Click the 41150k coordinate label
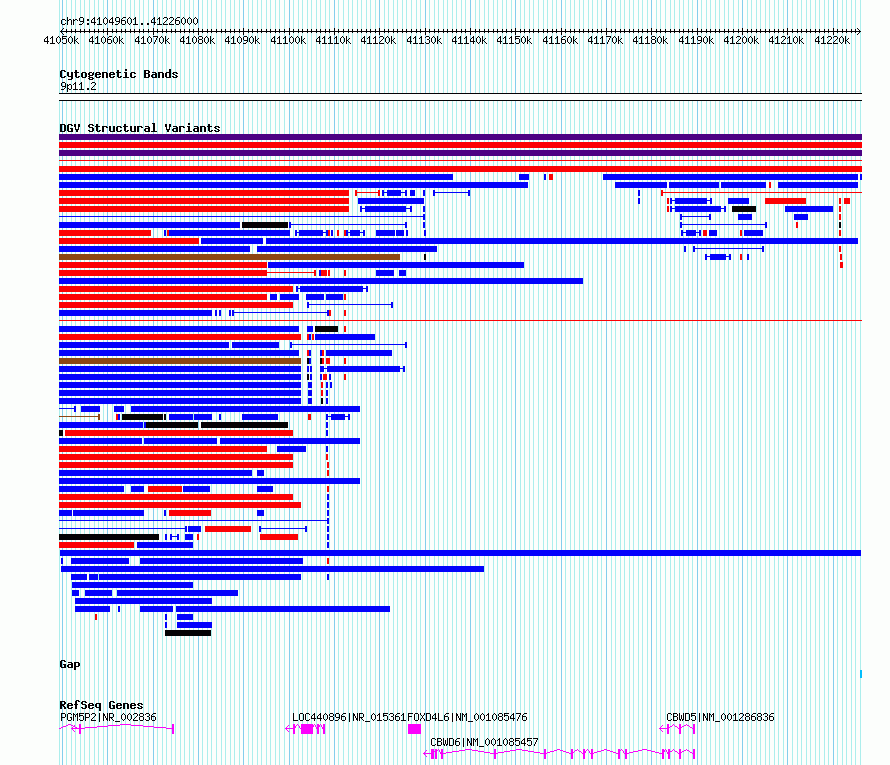The height and width of the screenshot is (765, 890). (x=514, y=40)
